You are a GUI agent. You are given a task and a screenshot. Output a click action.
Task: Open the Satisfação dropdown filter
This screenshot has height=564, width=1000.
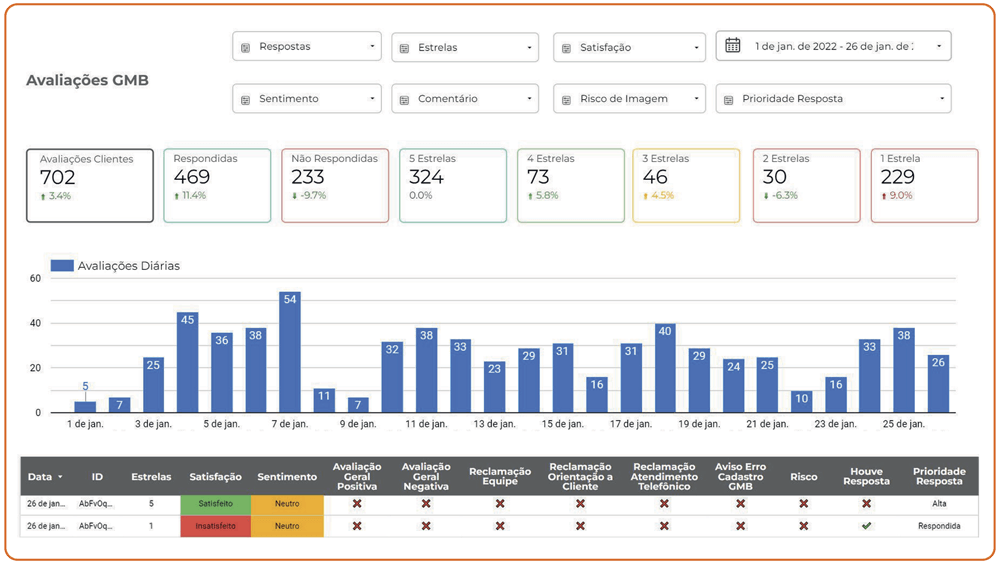coord(629,47)
